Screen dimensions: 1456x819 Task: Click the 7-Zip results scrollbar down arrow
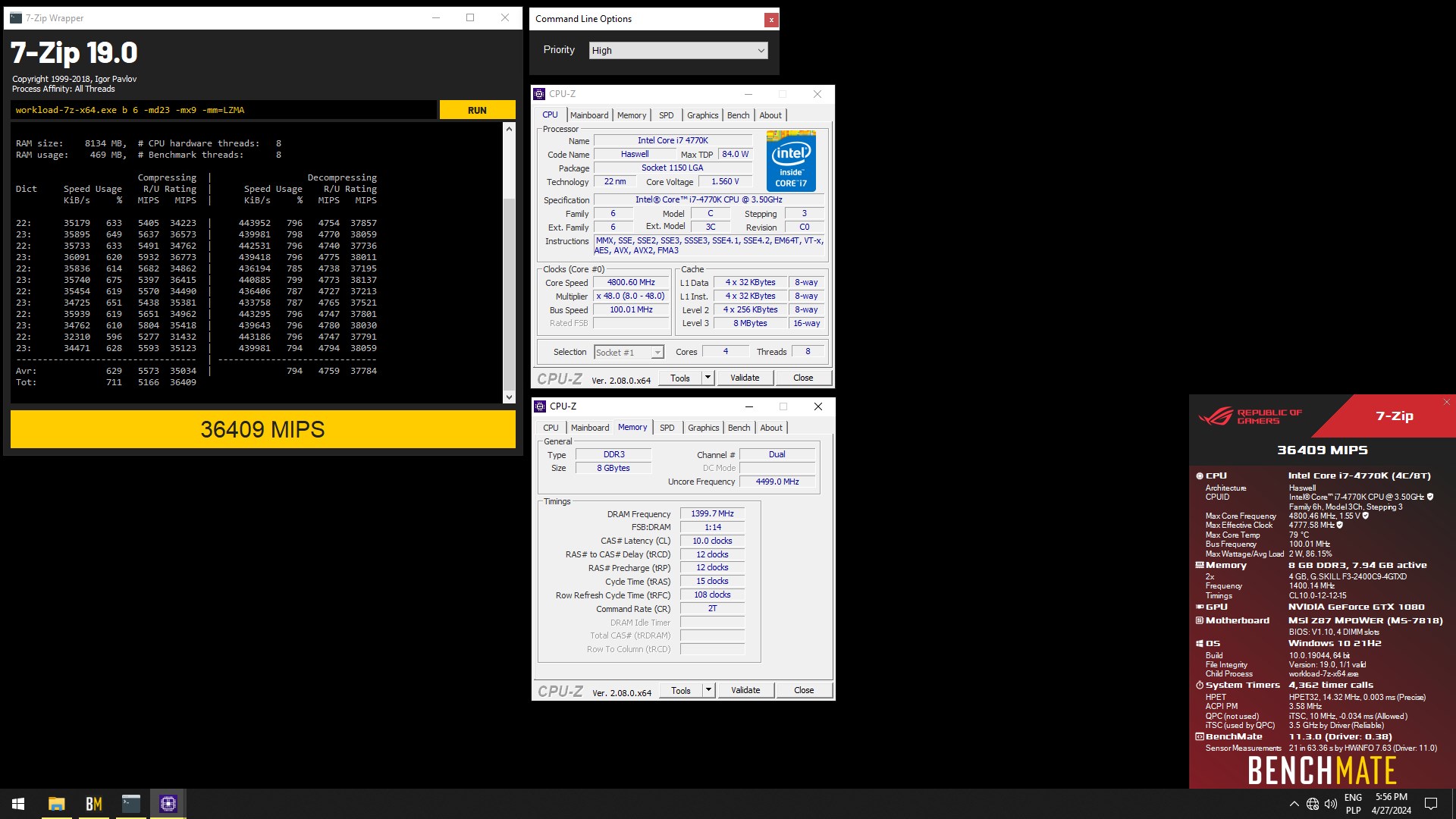(509, 397)
